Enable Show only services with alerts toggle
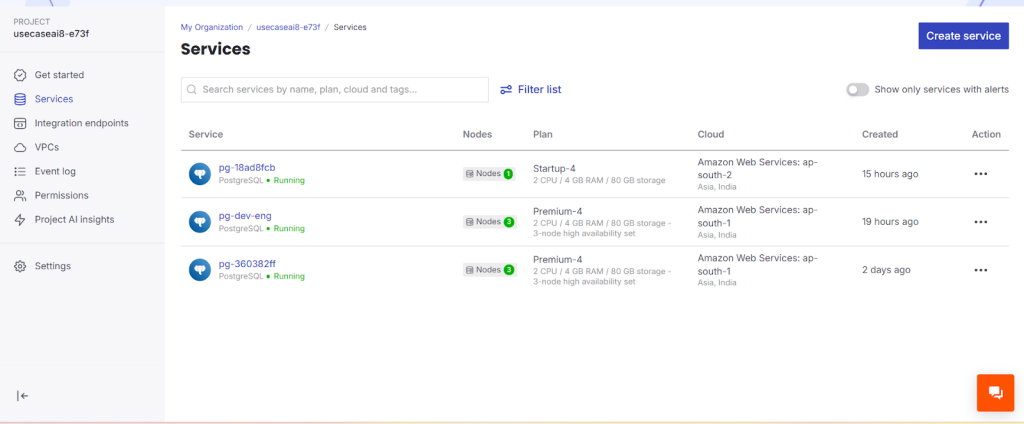Image resolution: width=1024 pixels, height=424 pixels. [857, 89]
